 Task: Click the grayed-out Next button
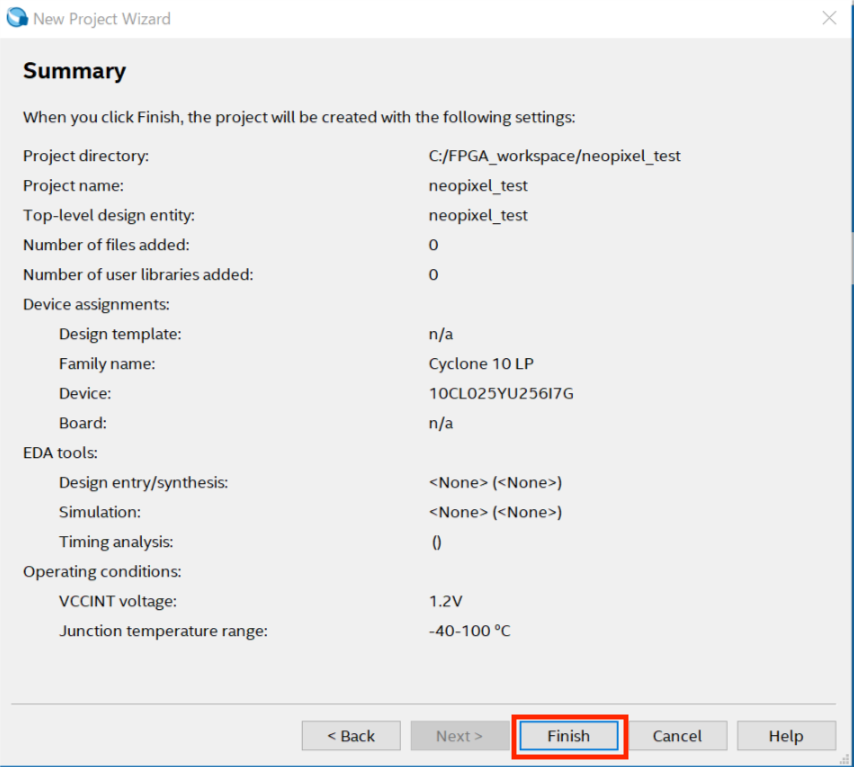click(x=459, y=736)
